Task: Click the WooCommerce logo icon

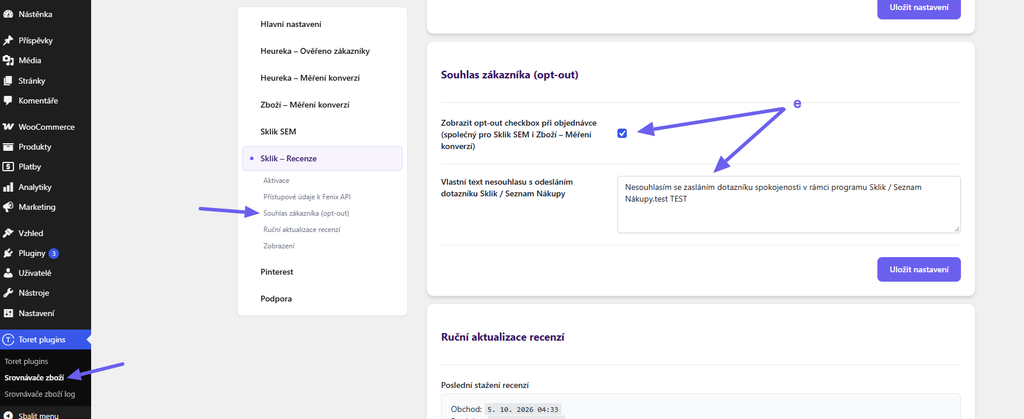Action: coord(8,127)
